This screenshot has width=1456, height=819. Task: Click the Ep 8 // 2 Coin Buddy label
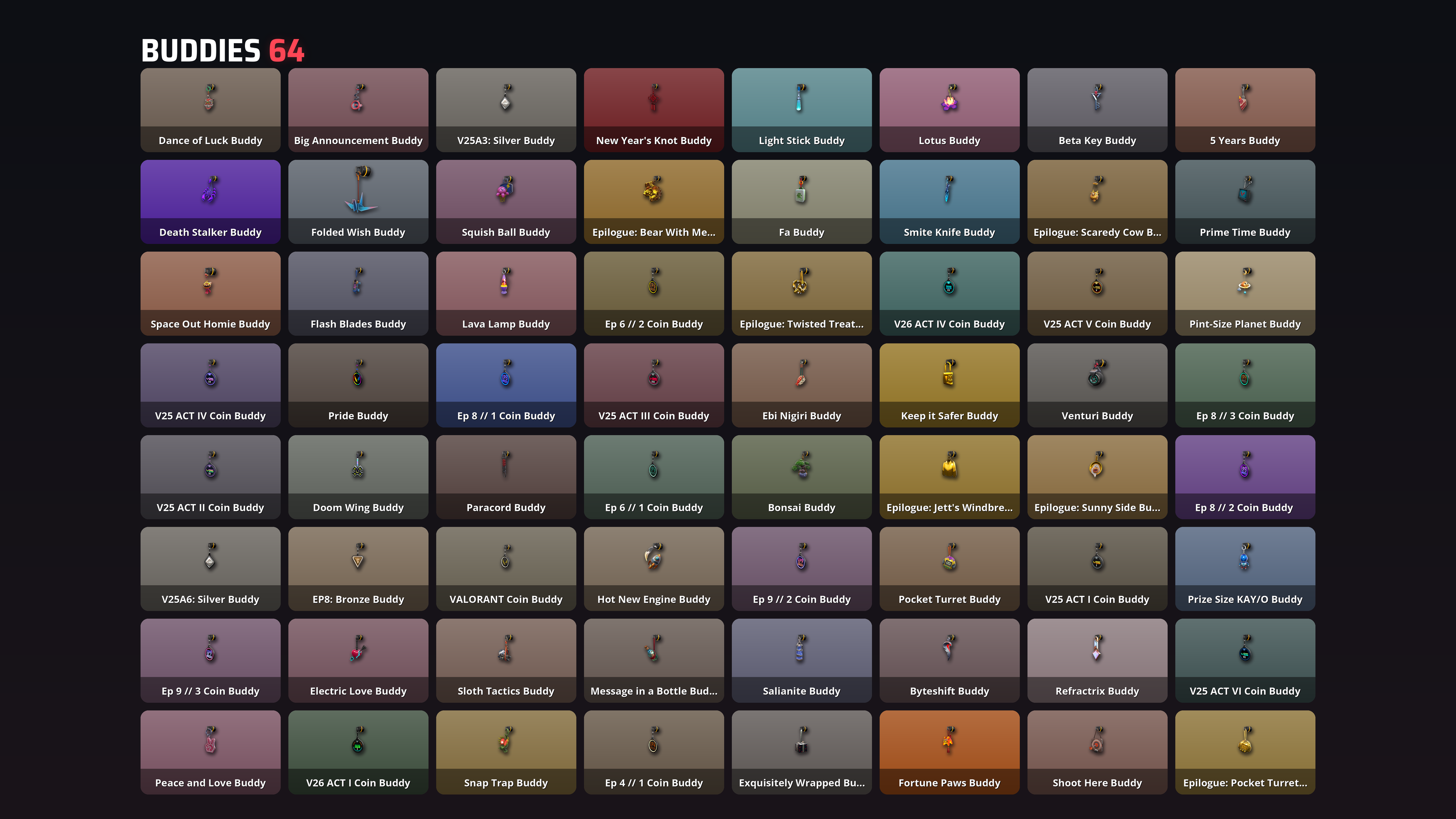[1245, 508]
